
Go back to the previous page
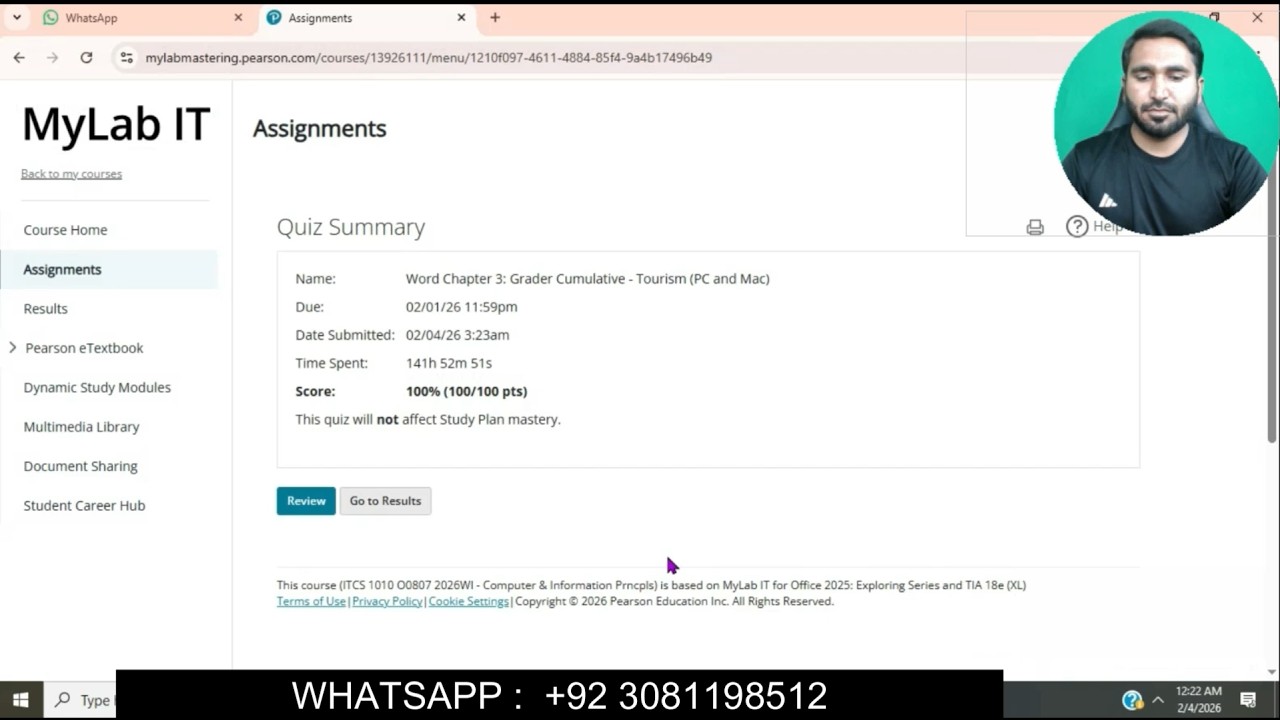click(19, 58)
